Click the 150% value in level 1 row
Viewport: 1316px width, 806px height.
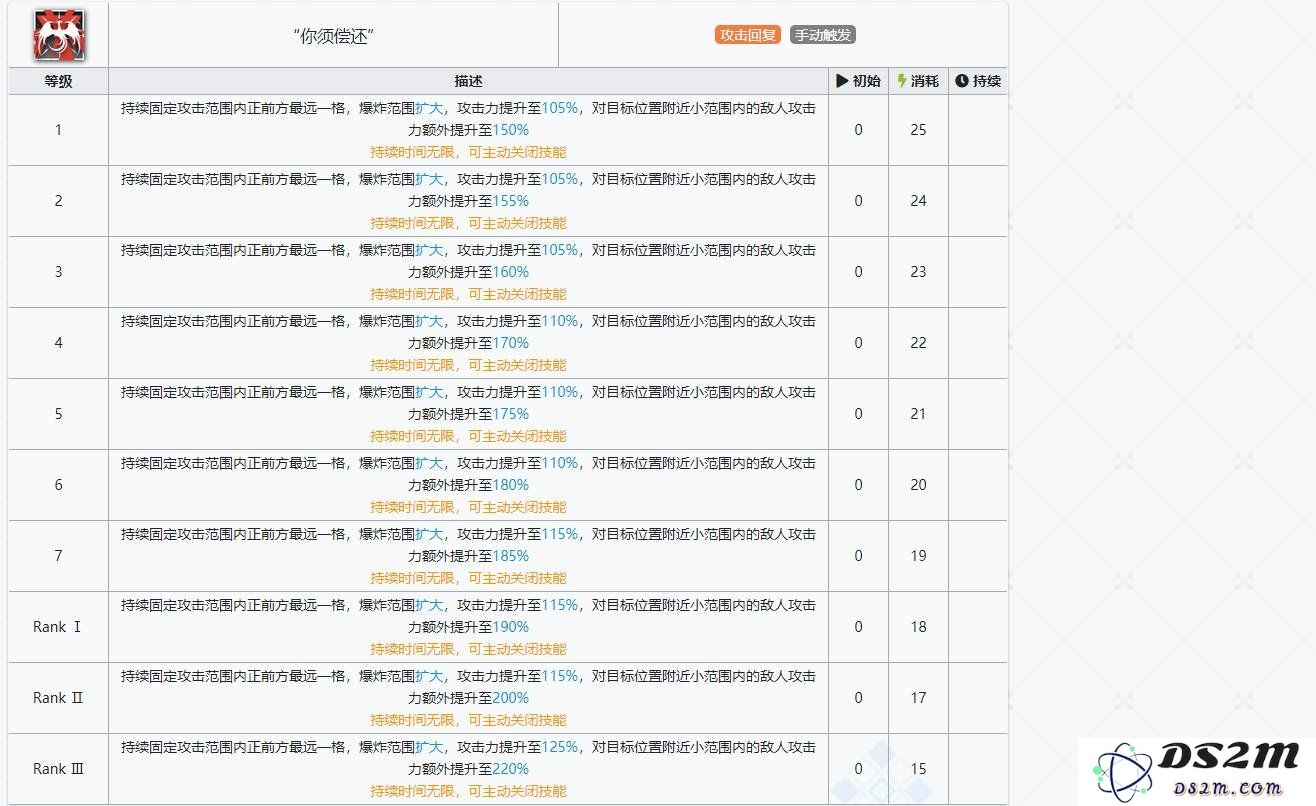point(510,130)
